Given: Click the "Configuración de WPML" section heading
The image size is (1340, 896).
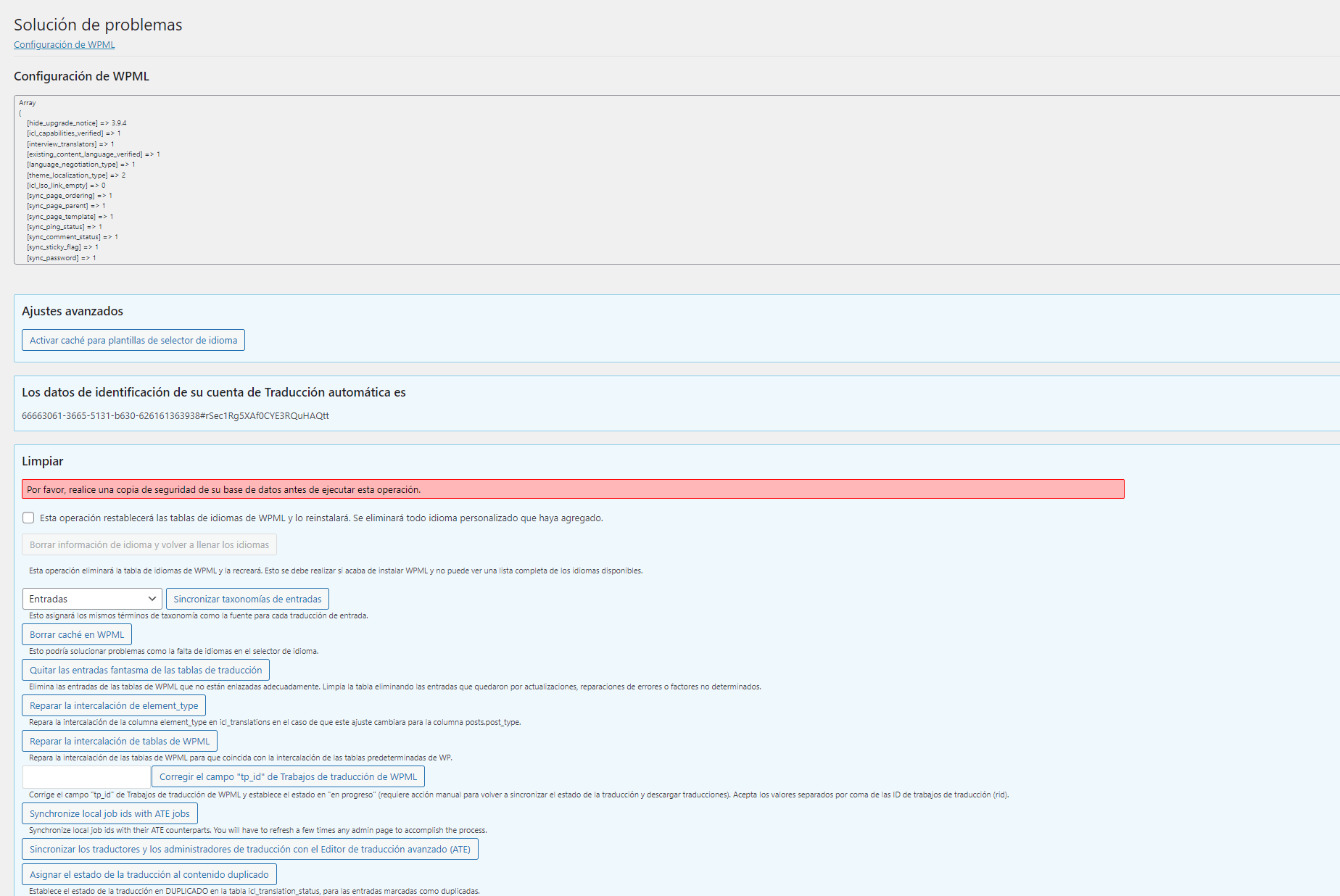Looking at the screenshot, I should (81, 76).
